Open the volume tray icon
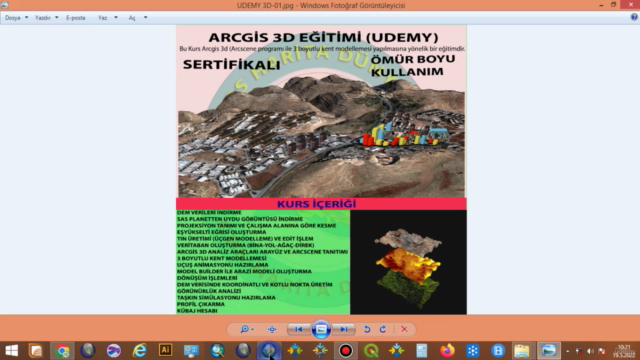This screenshot has width=640, height=360. tap(590, 351)
